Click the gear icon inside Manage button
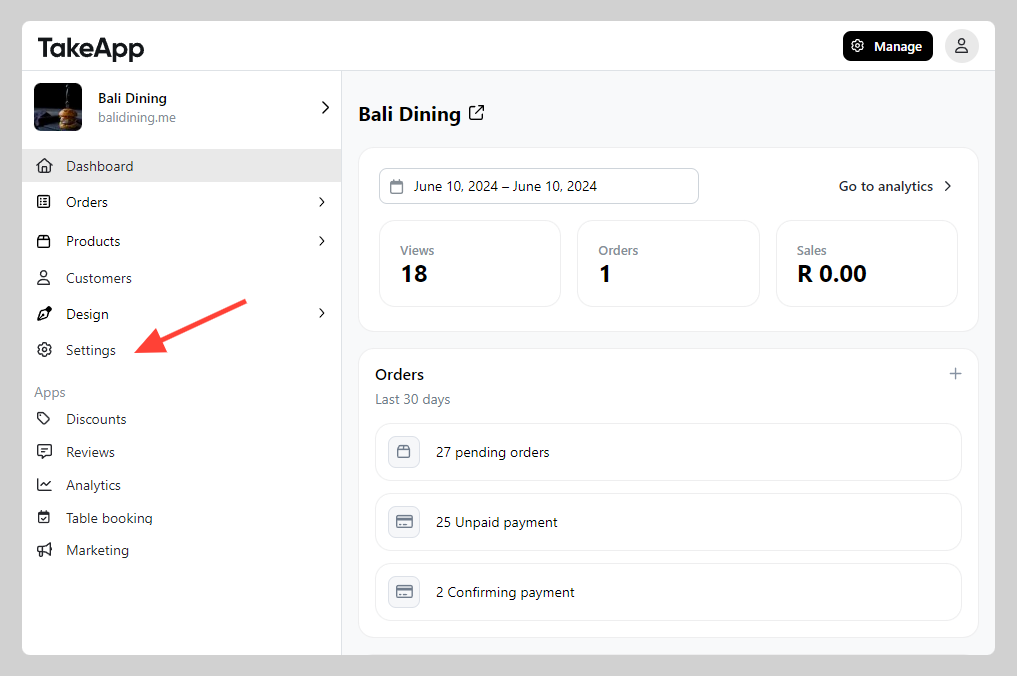 (x=857, y=45)
